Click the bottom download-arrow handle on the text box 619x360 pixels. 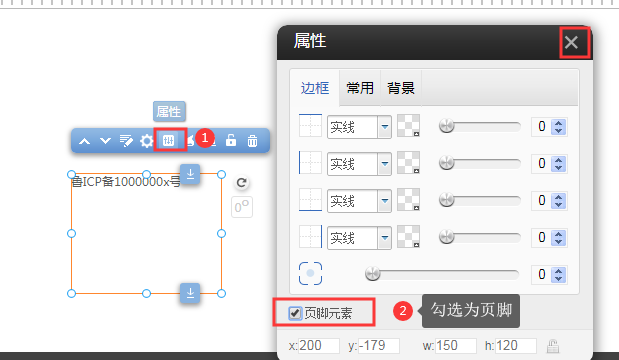pyautogui.click(x=190, y=293)
